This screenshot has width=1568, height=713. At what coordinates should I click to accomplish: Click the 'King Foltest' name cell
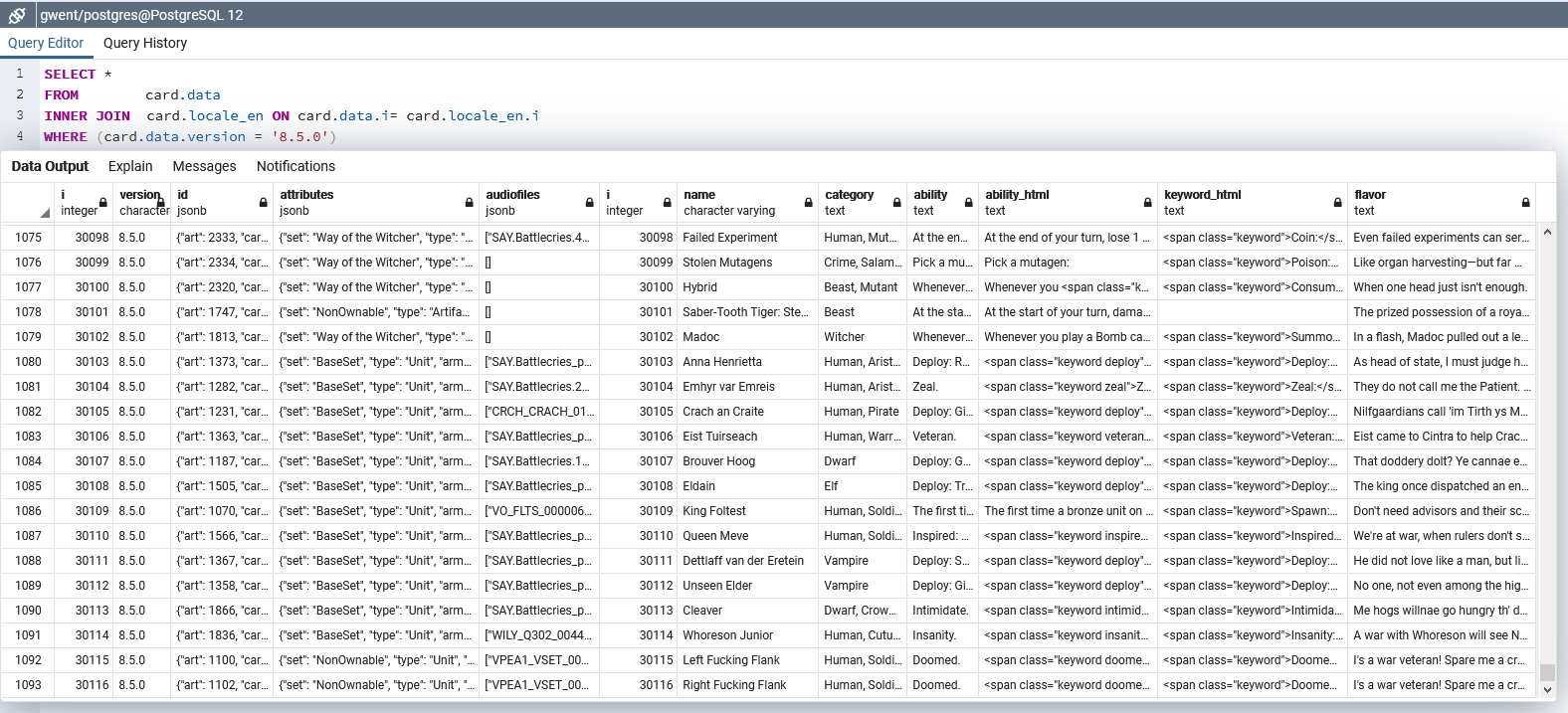point(747,511)
